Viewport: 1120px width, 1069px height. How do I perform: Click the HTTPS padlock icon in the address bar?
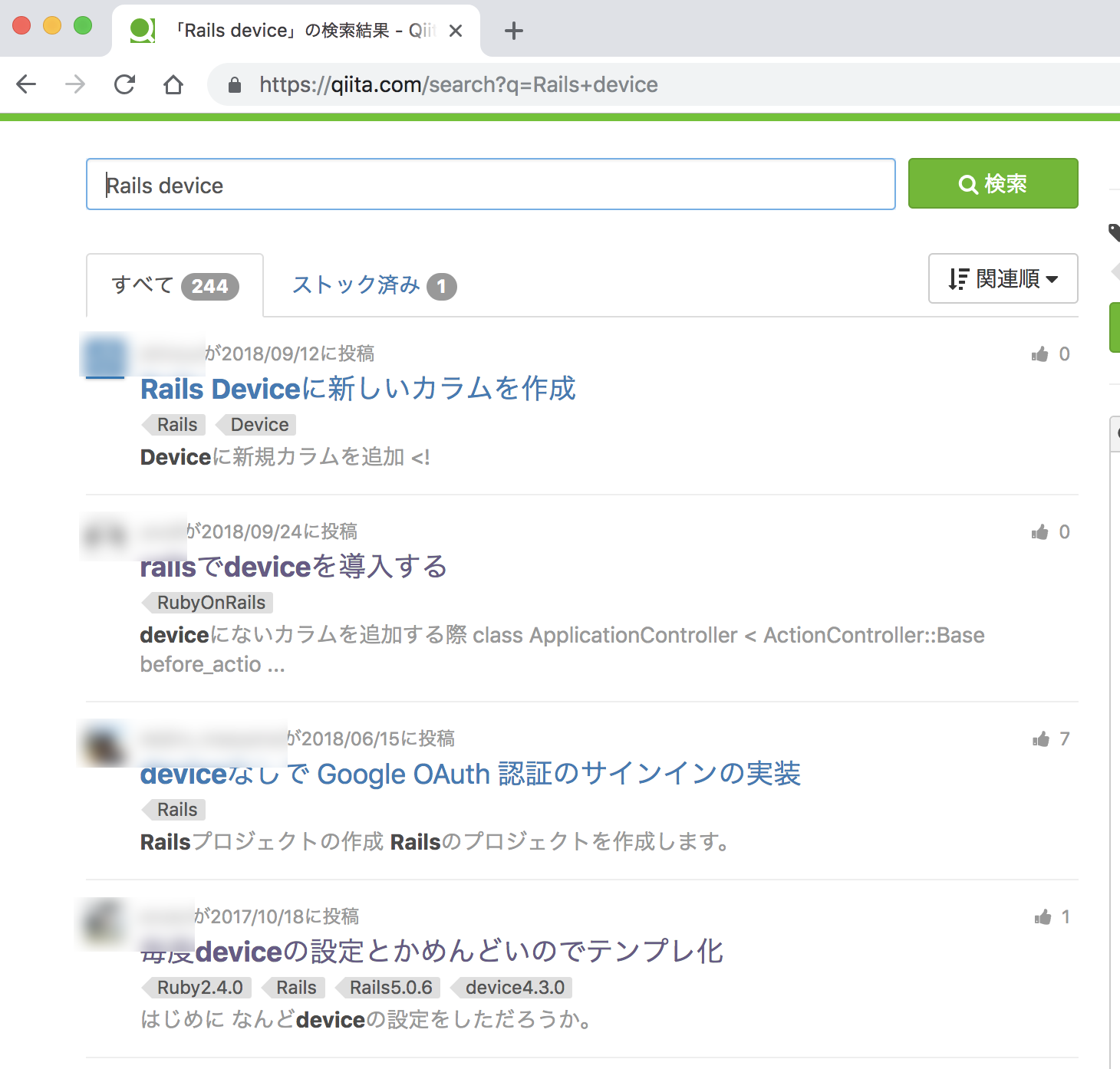tap(235, 84)
